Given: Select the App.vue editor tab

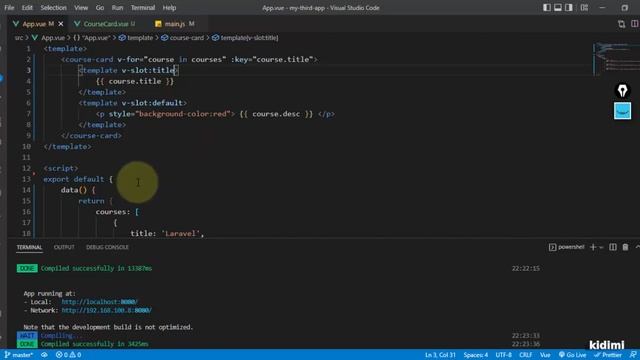Looking at the screenshot, I should point(34,24).
